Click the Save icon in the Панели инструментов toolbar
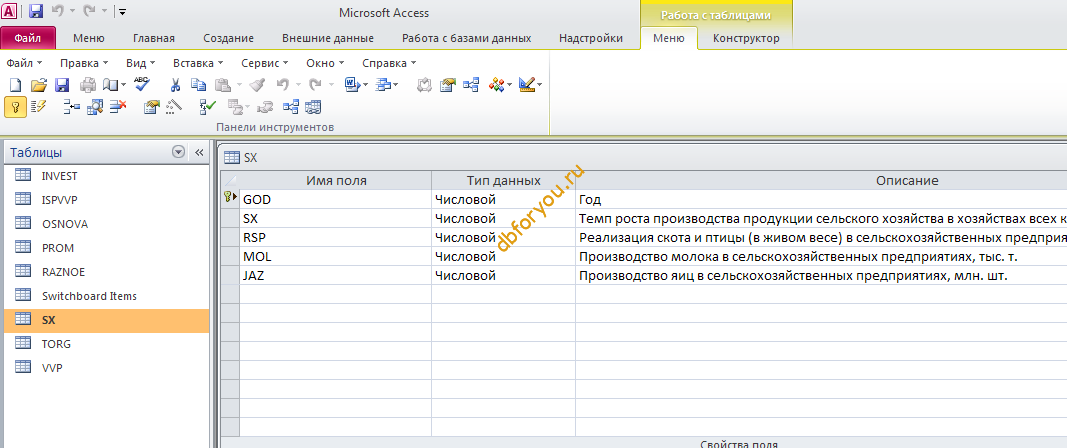 [x=62, y=85]
